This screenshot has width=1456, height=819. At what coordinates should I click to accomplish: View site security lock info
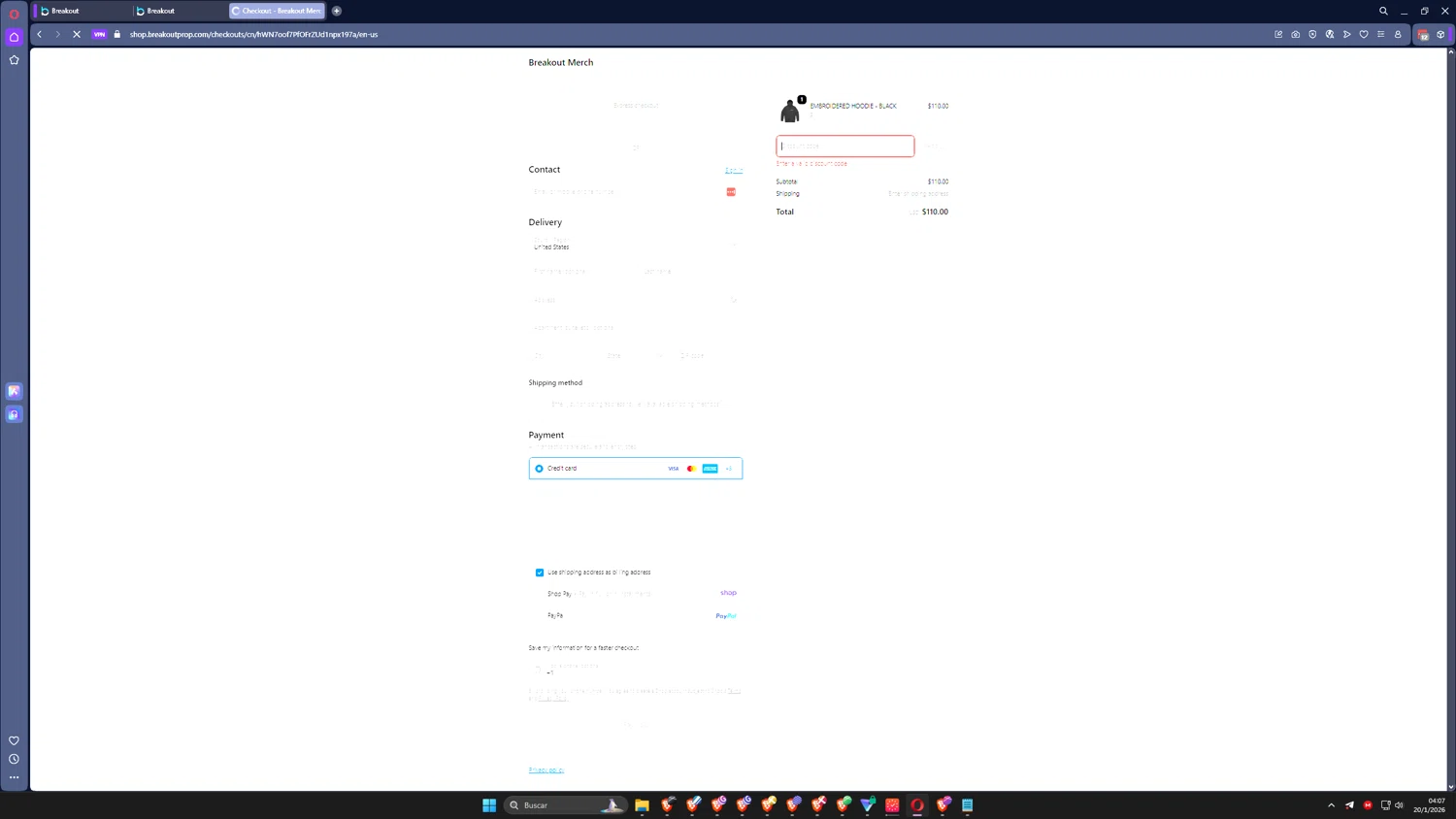tap(117, 34)
